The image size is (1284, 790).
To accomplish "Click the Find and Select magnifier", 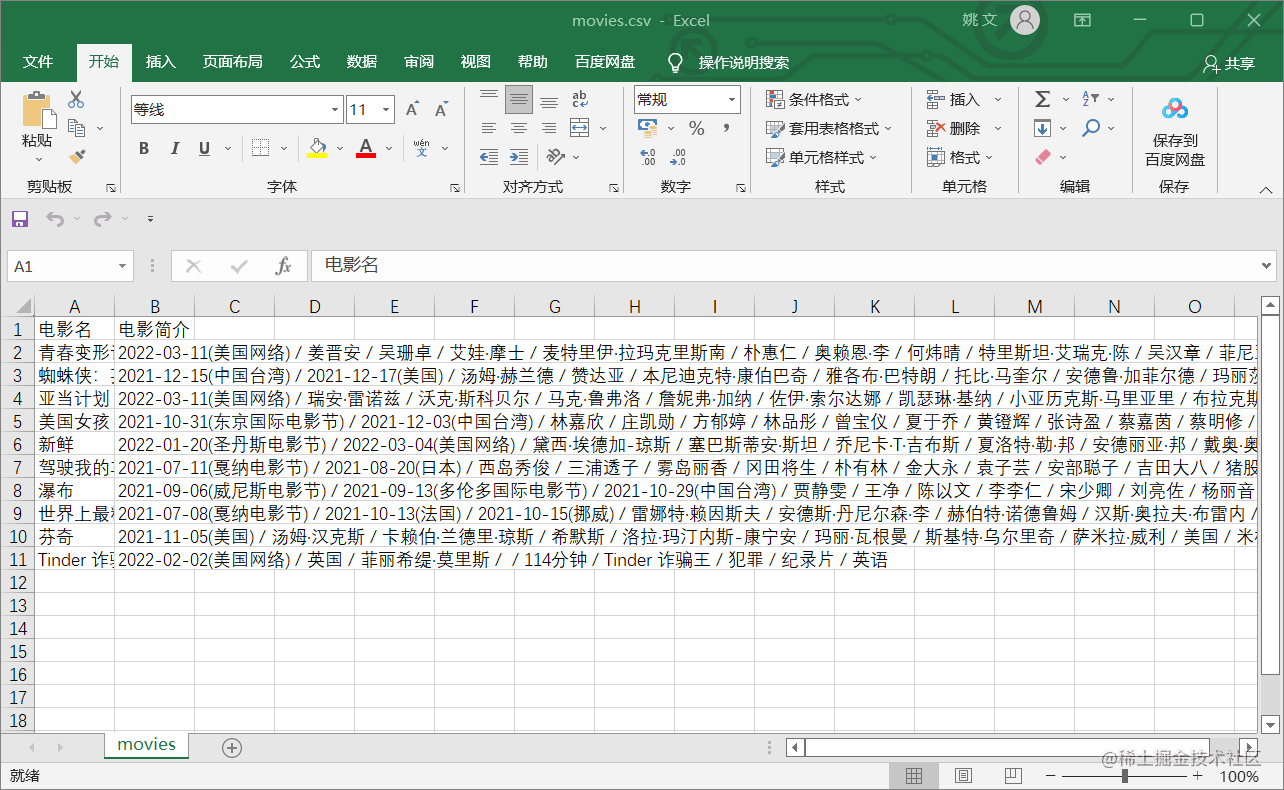I will click(1091, 128).
